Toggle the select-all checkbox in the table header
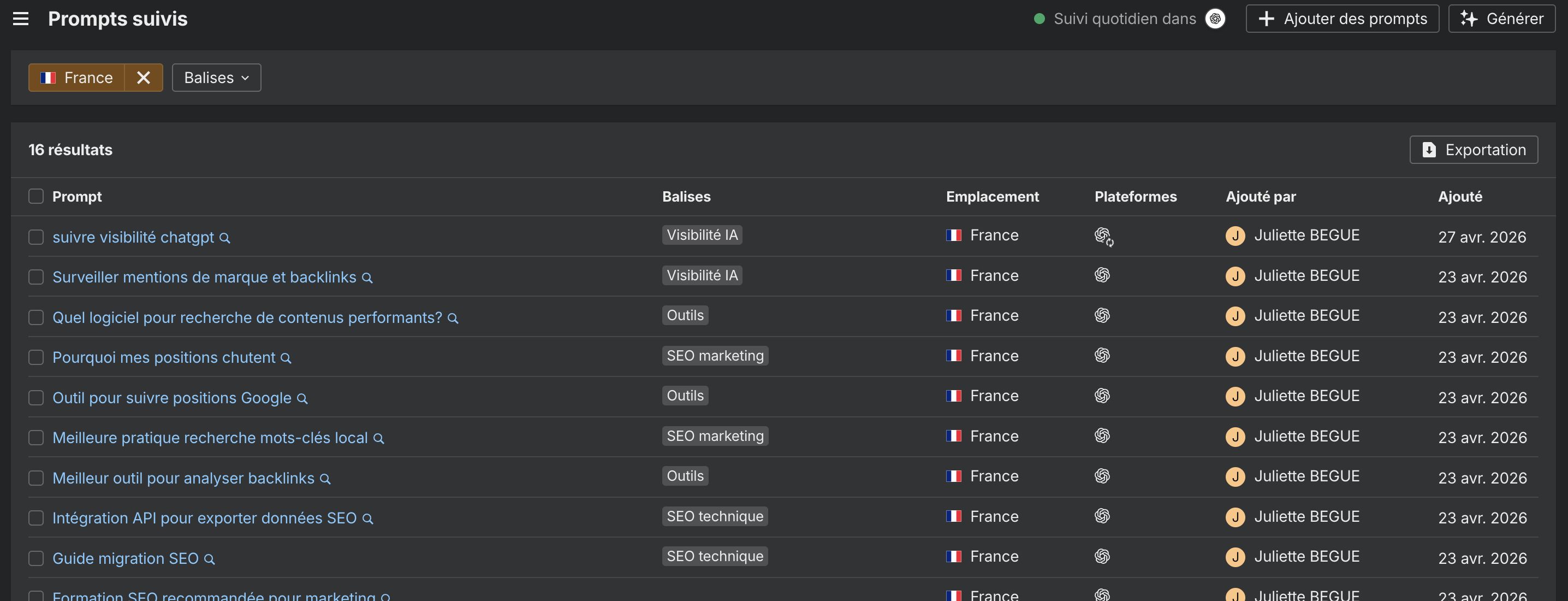This screenshot has width=1568, height=601. 36,196
